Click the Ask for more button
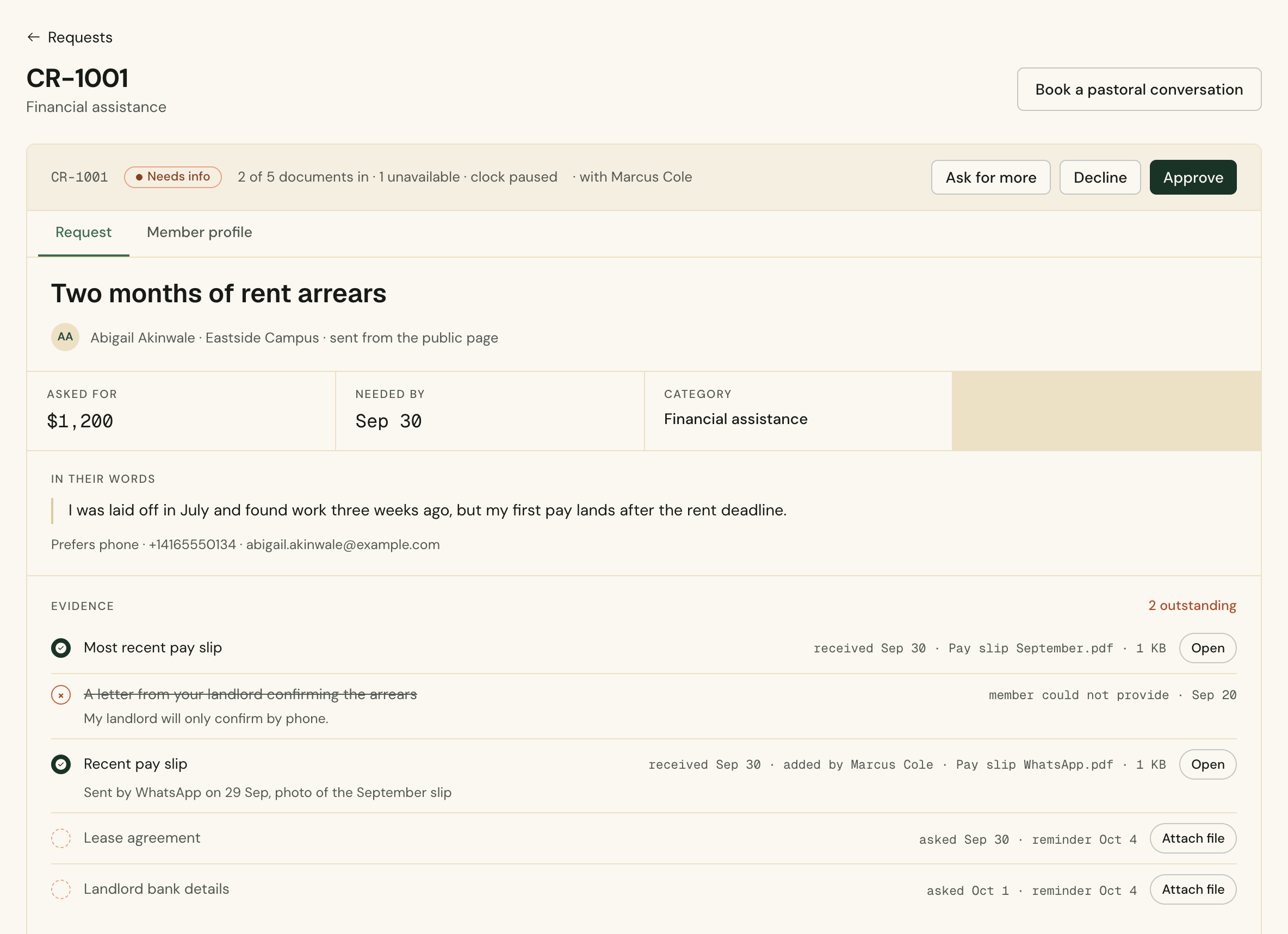 (991, 177)
